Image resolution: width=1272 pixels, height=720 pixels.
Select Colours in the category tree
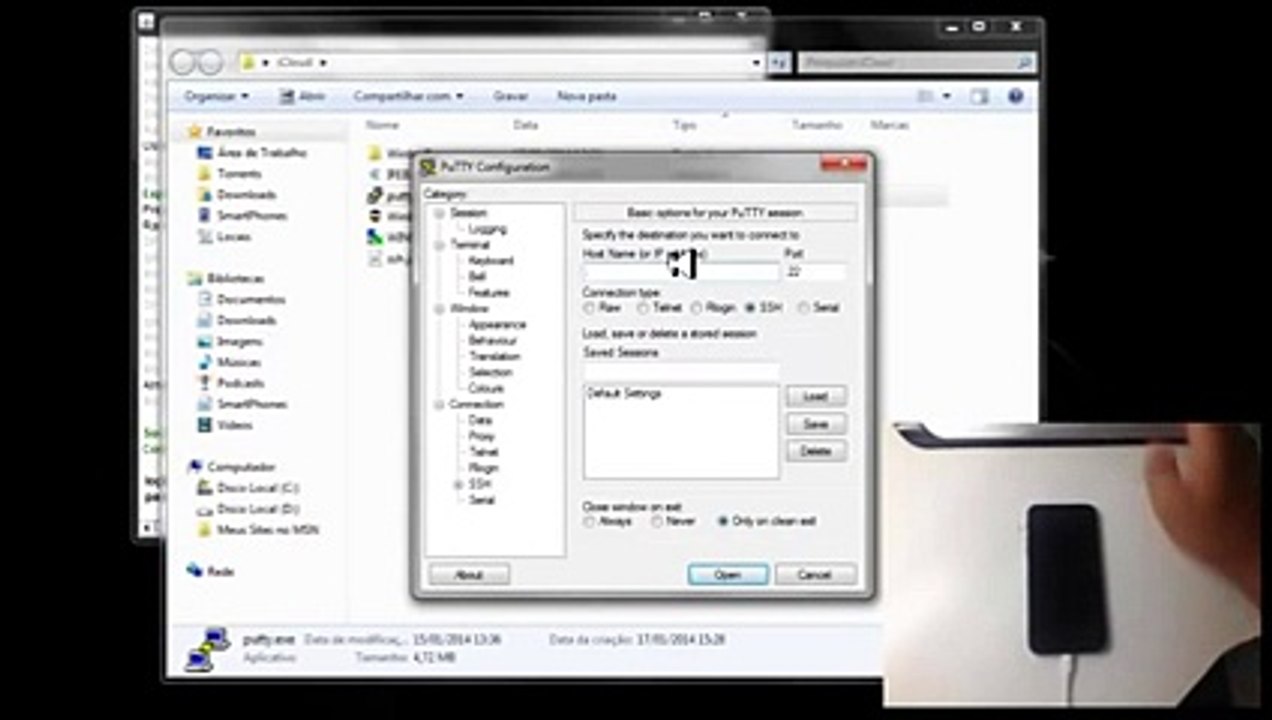(486, 388)
